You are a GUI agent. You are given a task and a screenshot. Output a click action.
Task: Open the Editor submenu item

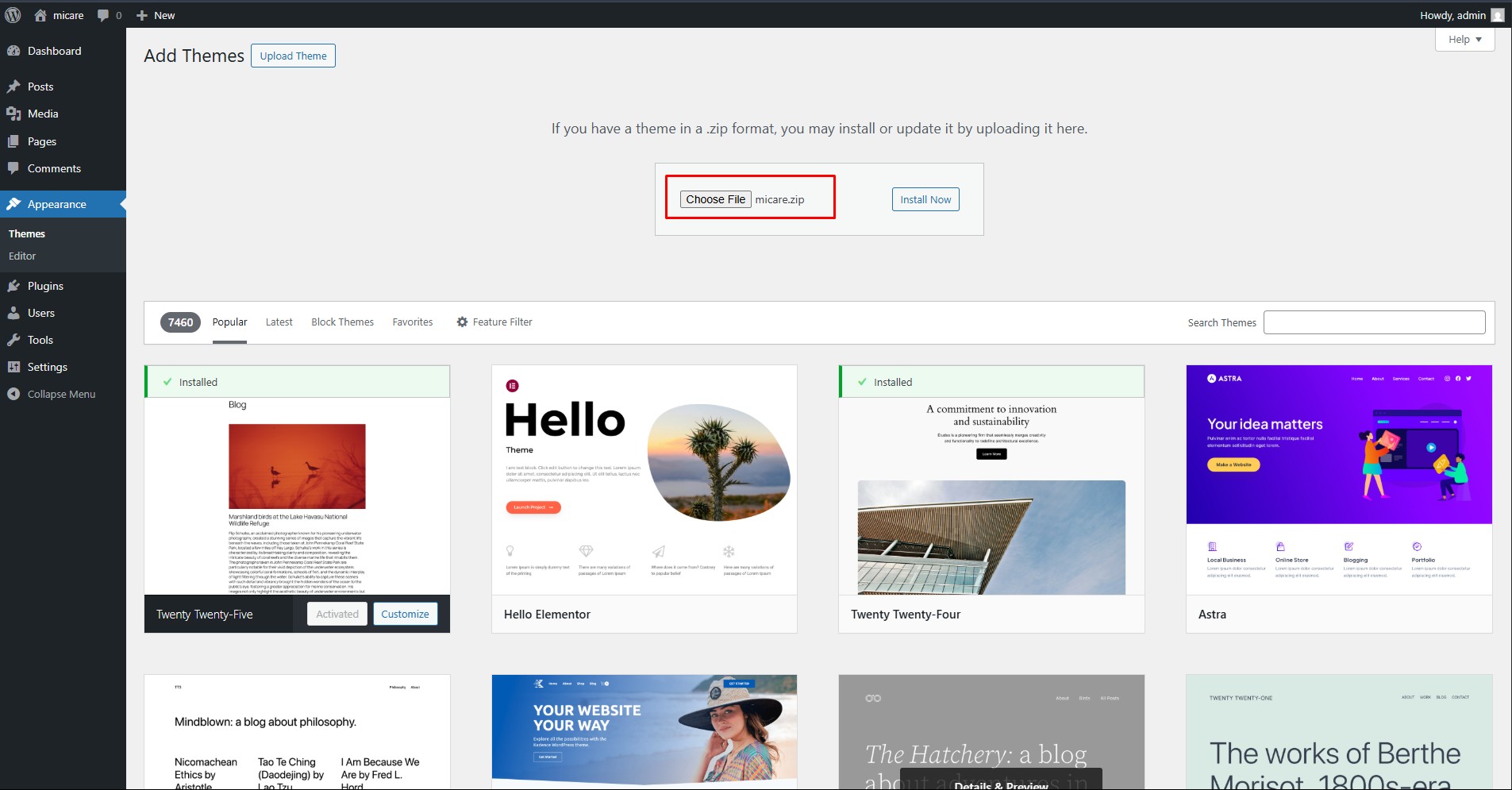click(22, 256)
